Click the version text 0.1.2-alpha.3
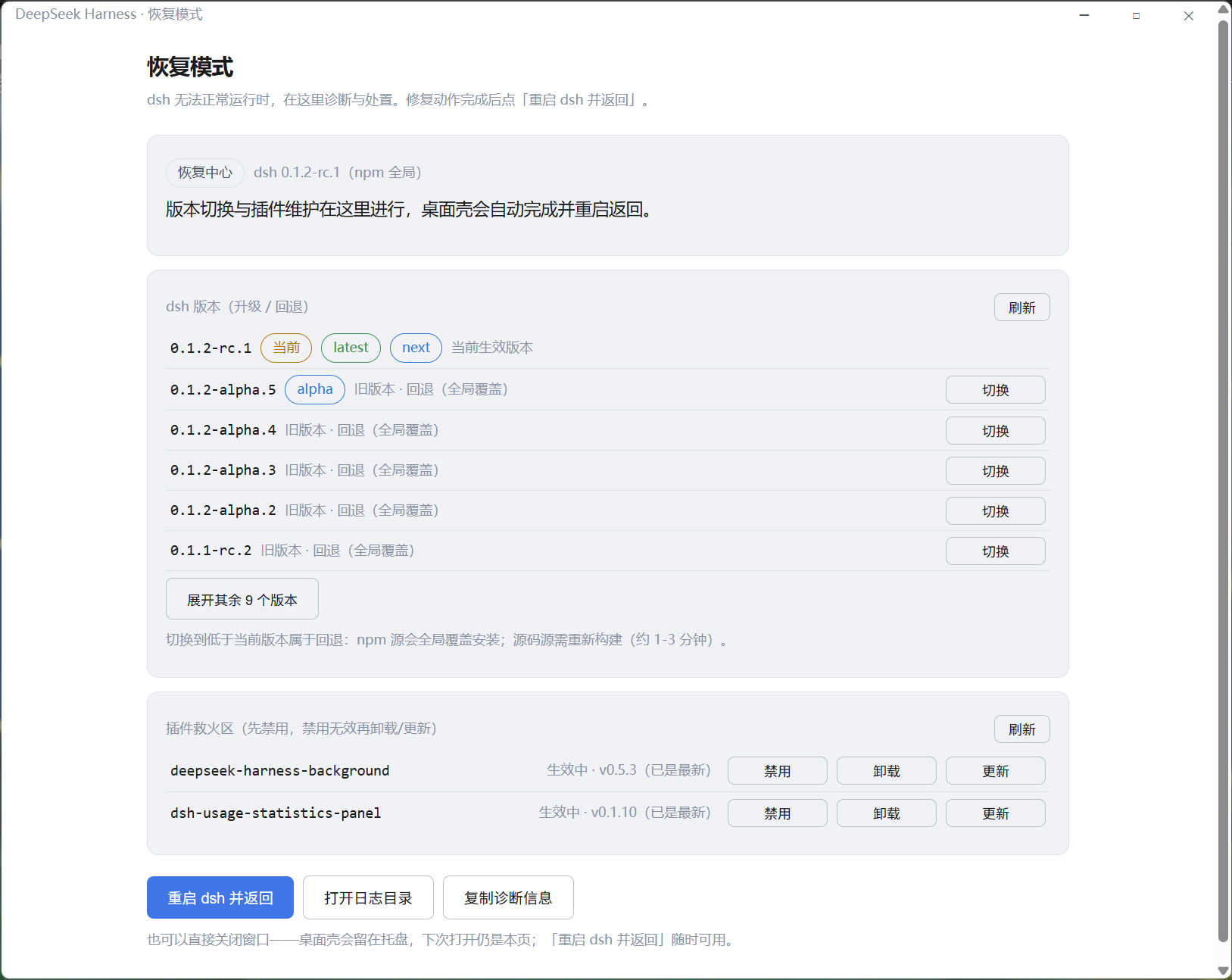Image resolution: width=1232 pixels, height=980 pixels. pyautogui.click(x=223, y=470)
